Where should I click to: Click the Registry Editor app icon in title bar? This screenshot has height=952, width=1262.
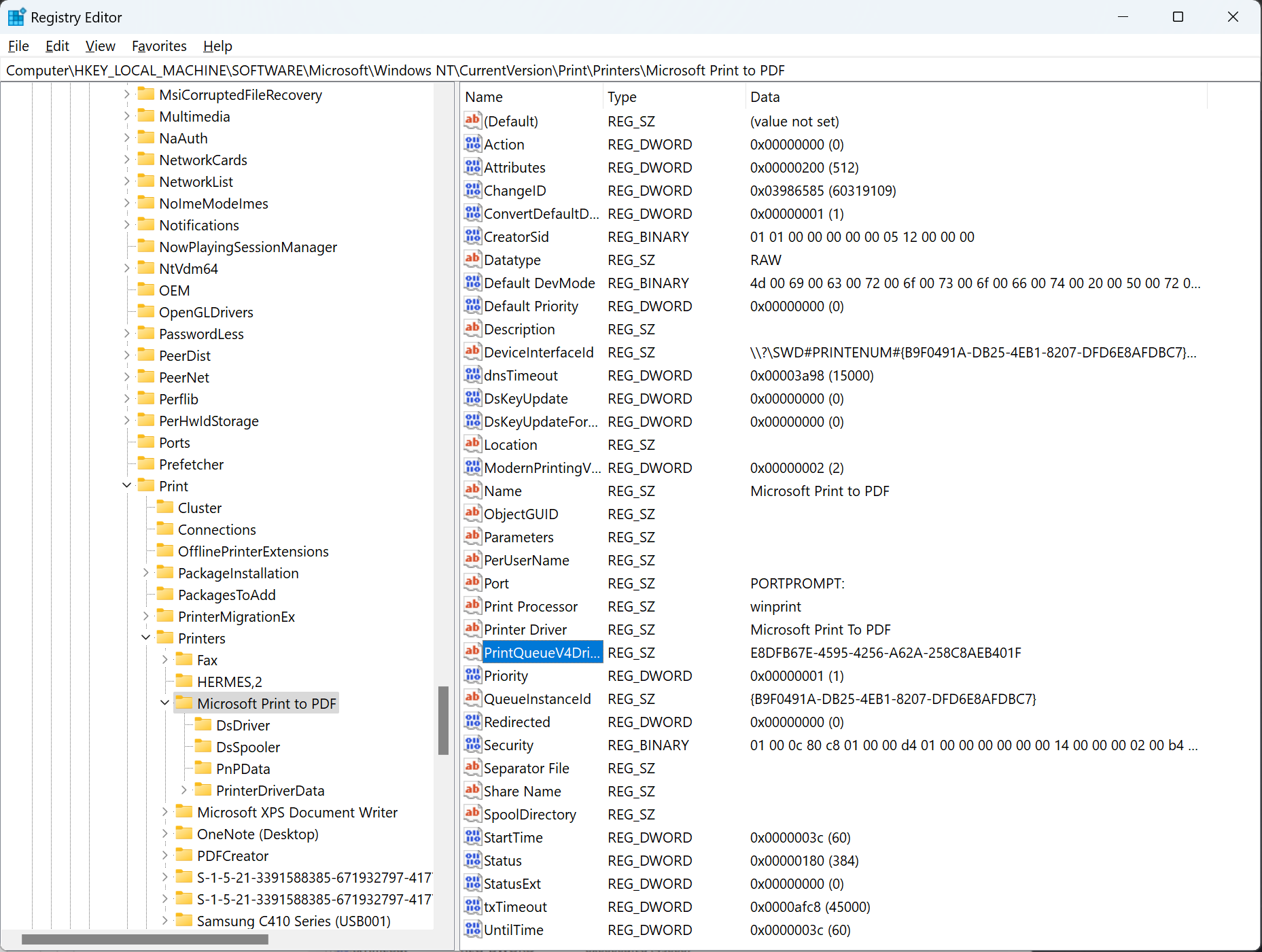click(16, 17)
